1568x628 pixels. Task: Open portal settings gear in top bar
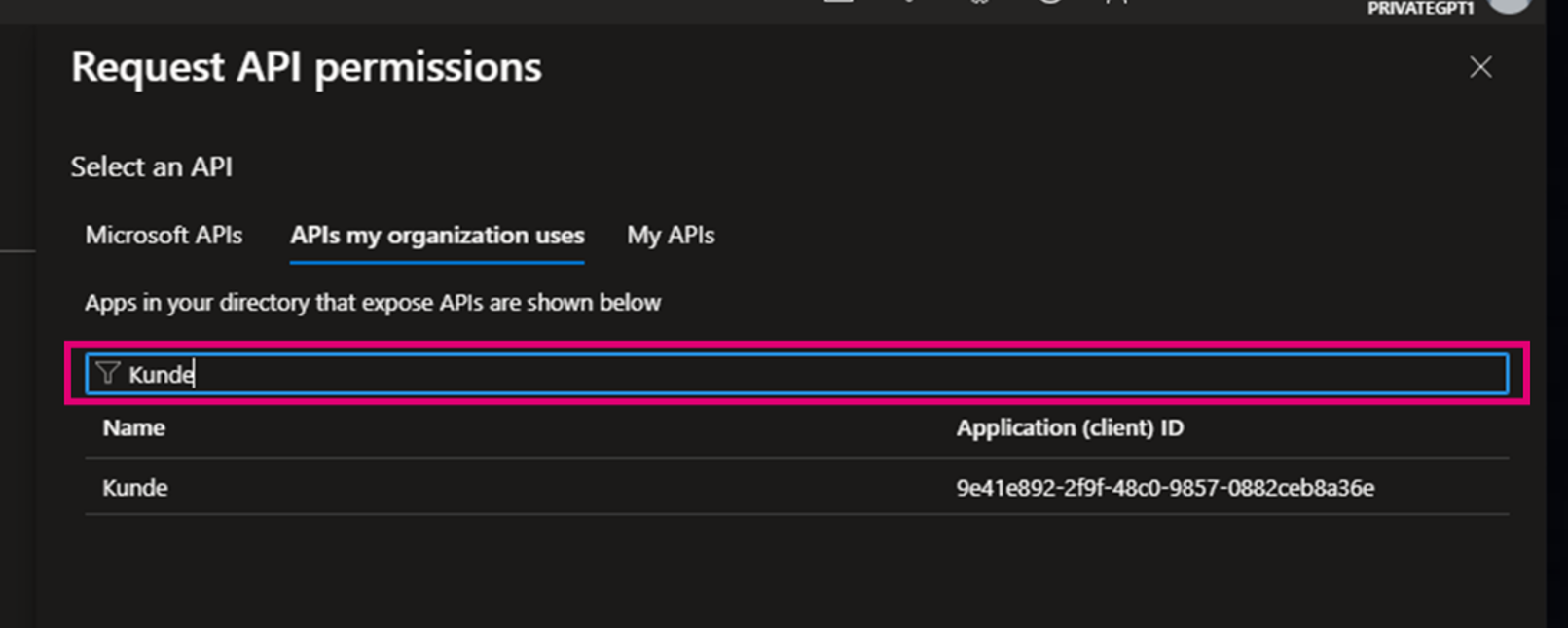[980, 2]
